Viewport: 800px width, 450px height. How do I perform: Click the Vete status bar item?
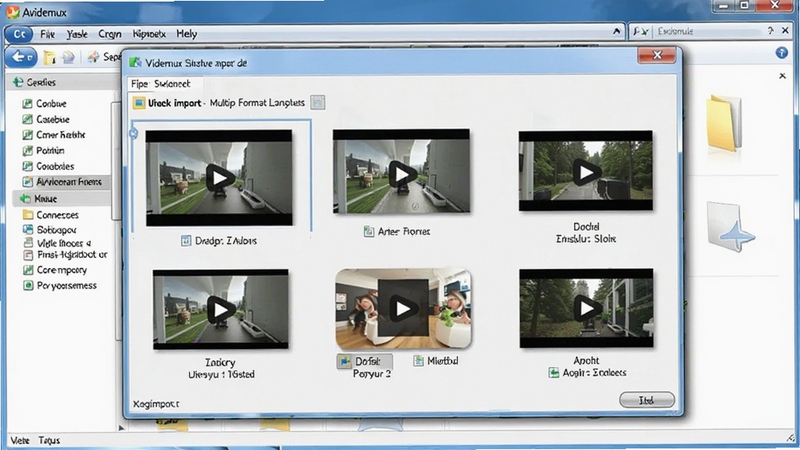point(20,440)
